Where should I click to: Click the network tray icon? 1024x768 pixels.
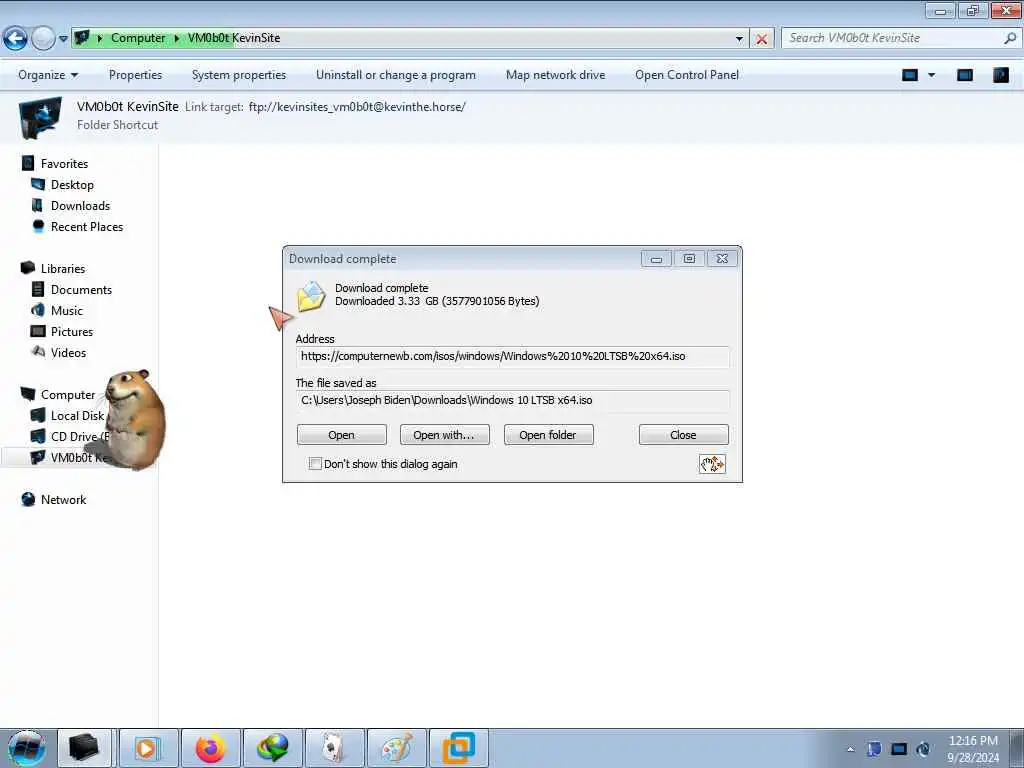point(899,749)
